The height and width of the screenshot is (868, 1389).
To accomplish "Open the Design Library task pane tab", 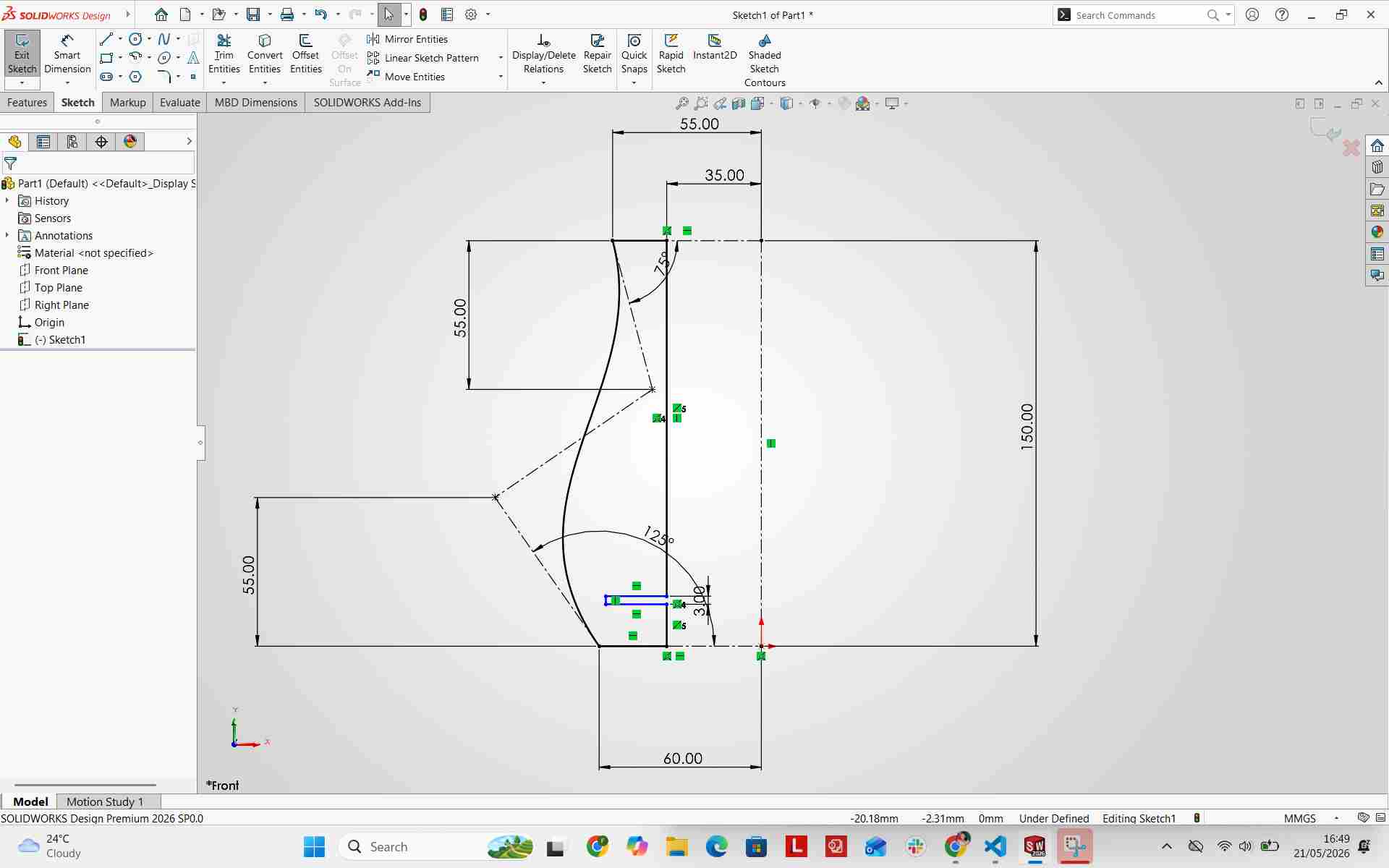I will click(1377, 167).
